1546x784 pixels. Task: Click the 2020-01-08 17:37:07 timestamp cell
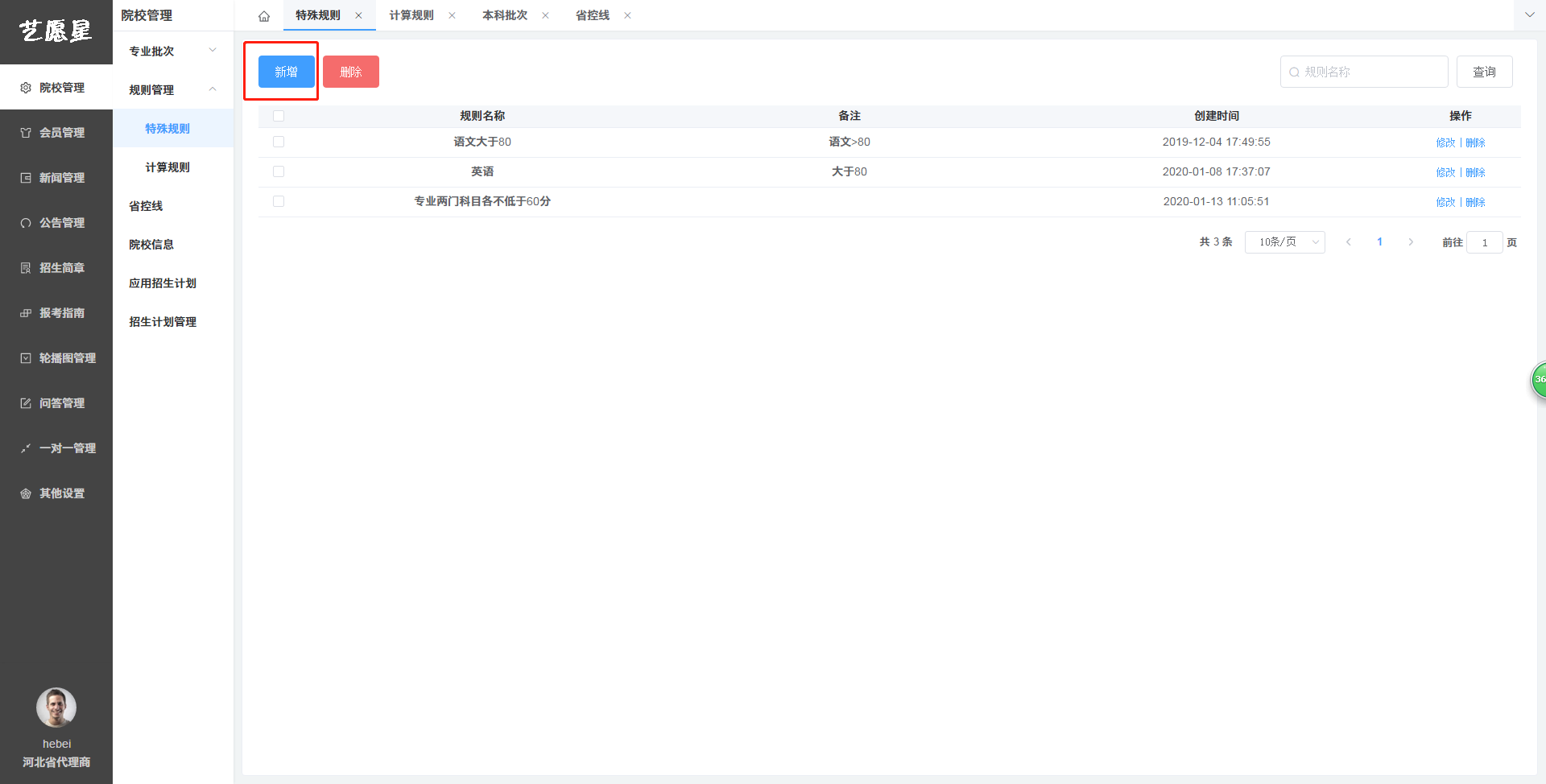(x=1217, y=171)
